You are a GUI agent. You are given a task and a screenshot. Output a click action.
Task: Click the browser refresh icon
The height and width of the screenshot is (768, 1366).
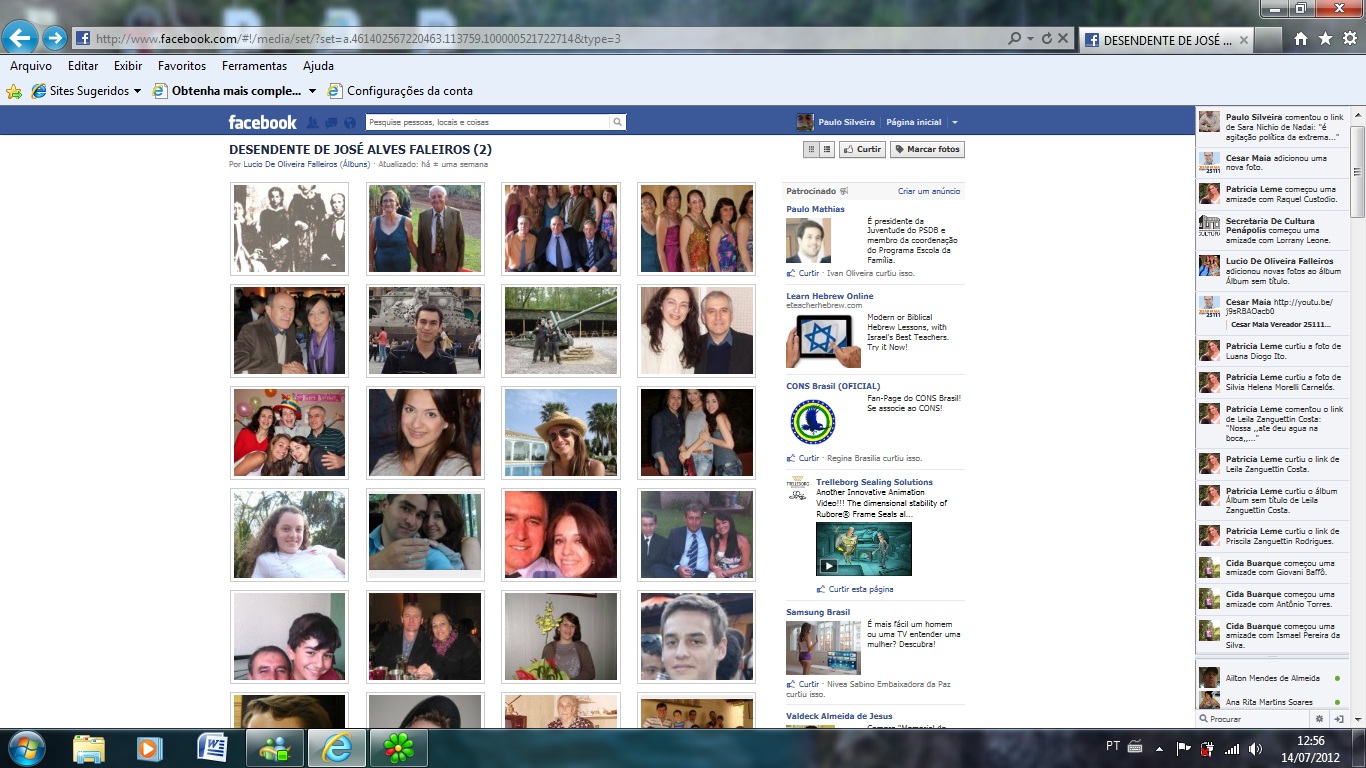[1046, 39]
